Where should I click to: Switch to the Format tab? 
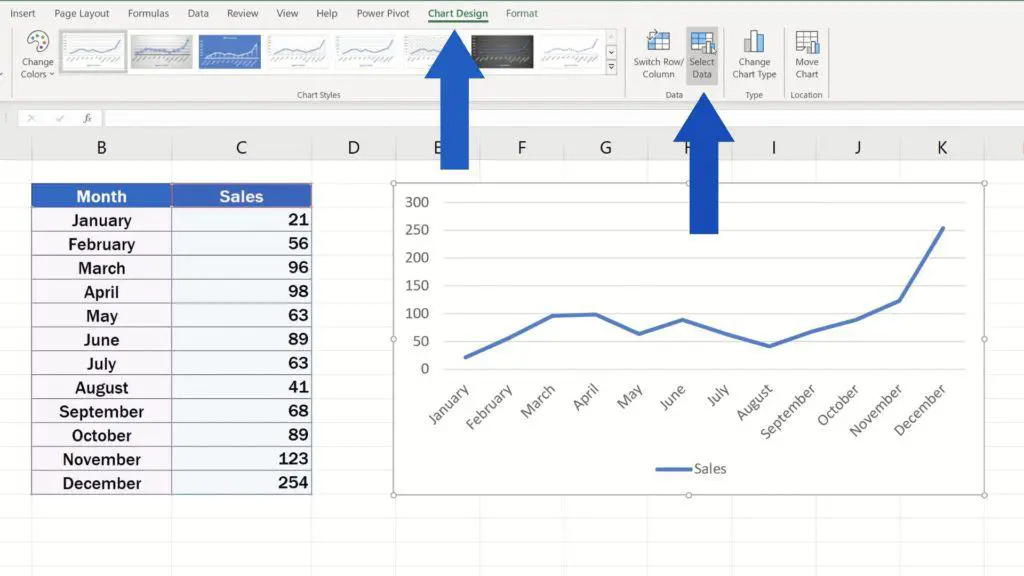click(522, 13)
